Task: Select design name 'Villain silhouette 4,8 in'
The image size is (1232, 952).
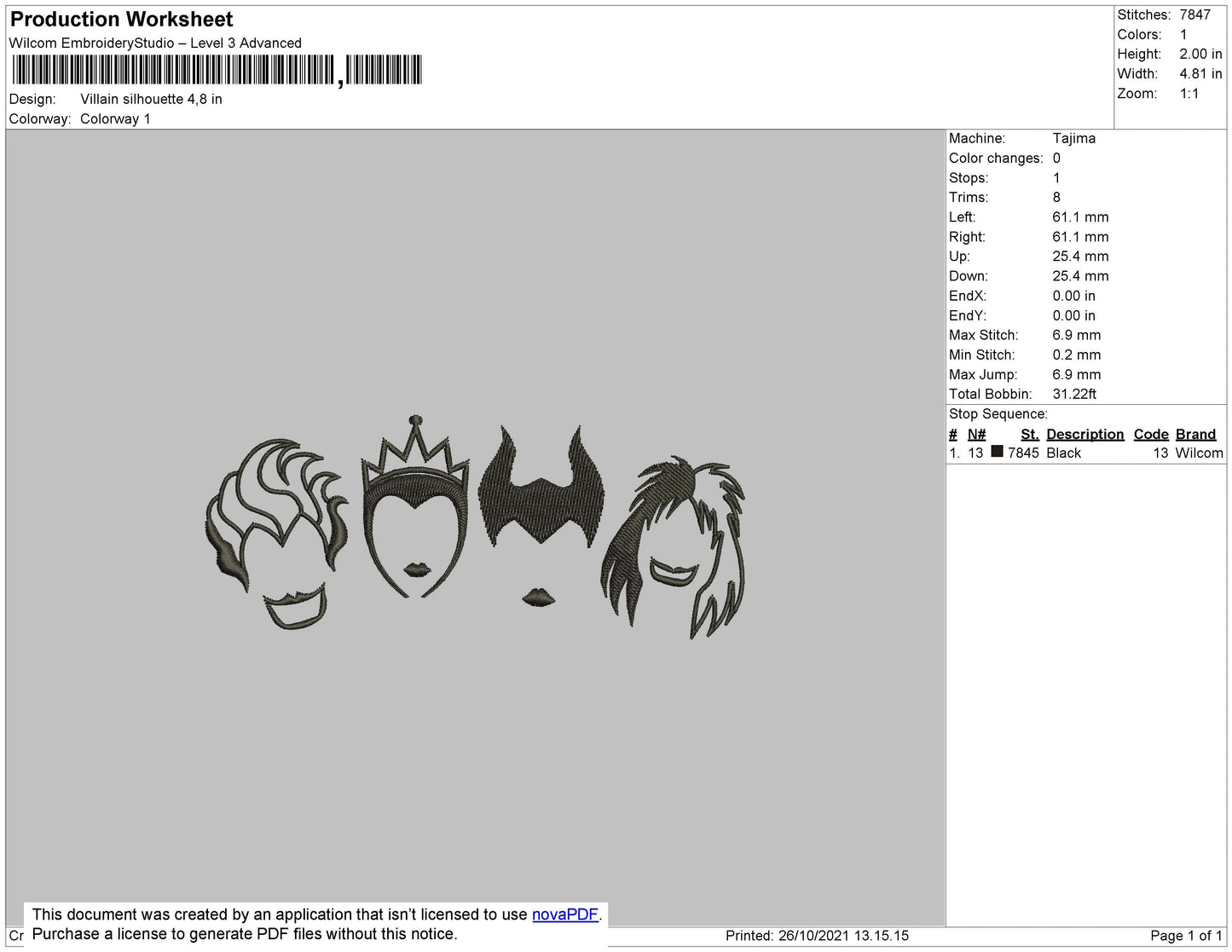Action: coord(151,99)
